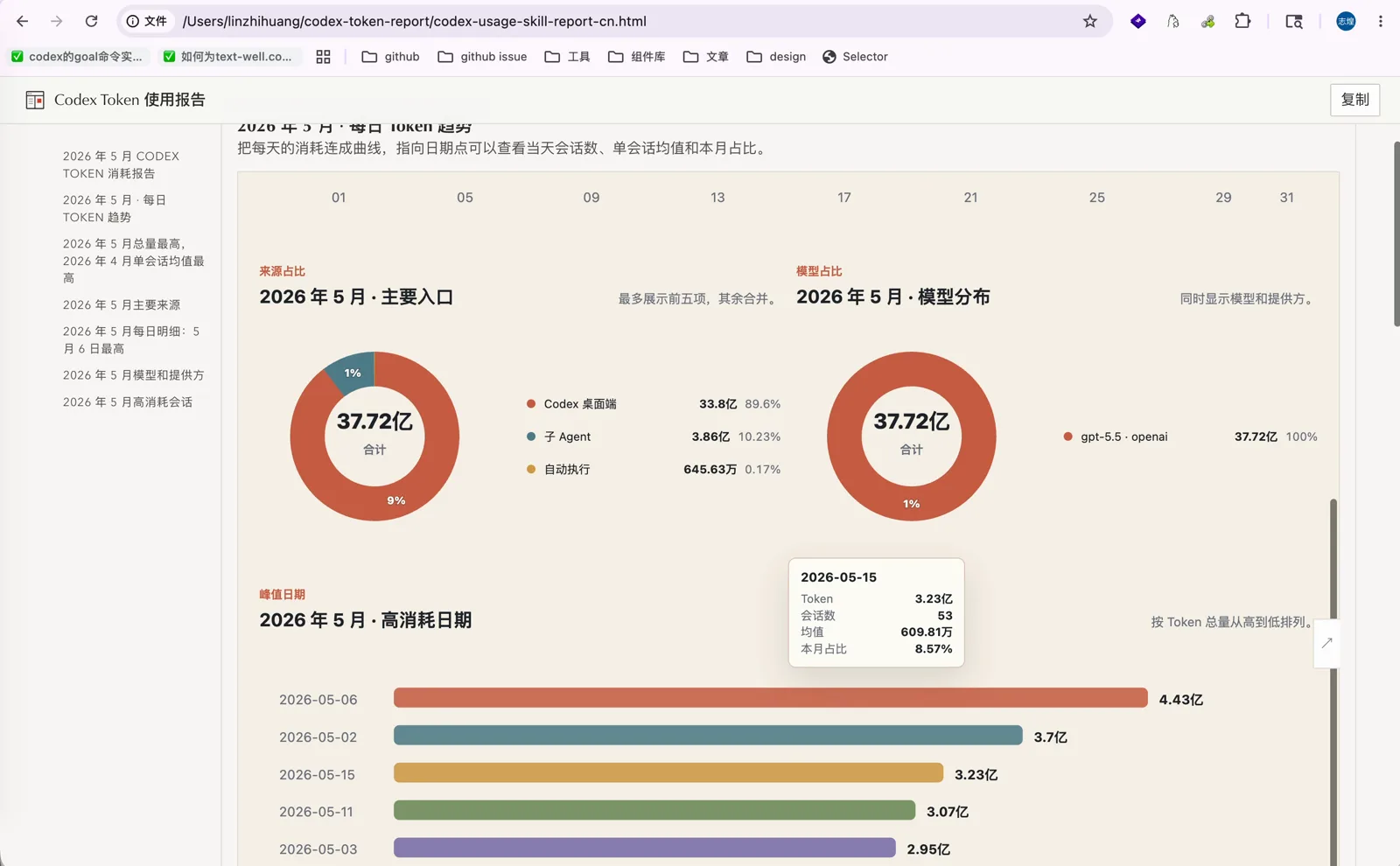Click the 645.63万 value

click(x=710, y=469)
